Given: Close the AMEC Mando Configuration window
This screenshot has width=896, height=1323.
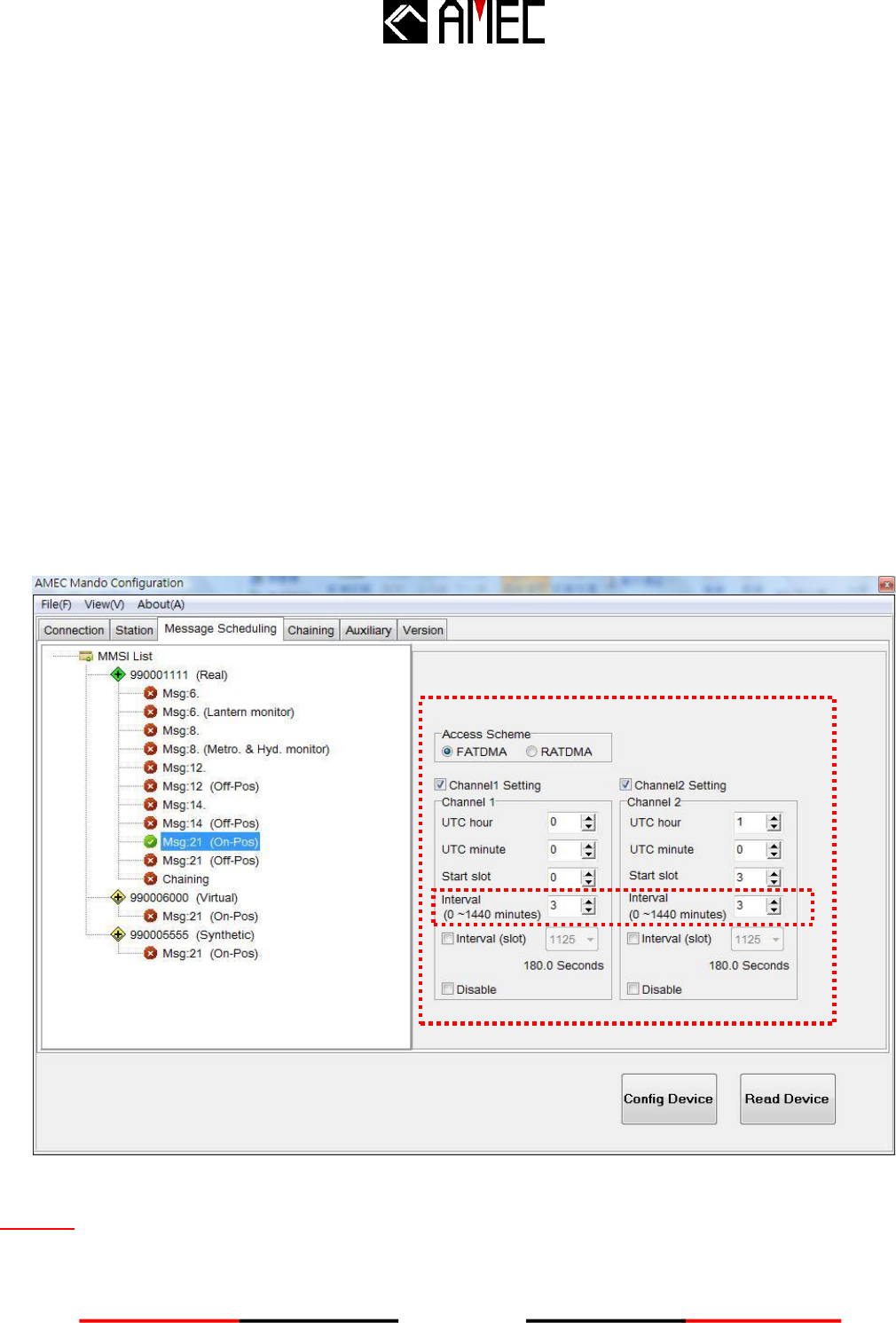Looking at the screenshot, I should (886, 584).
